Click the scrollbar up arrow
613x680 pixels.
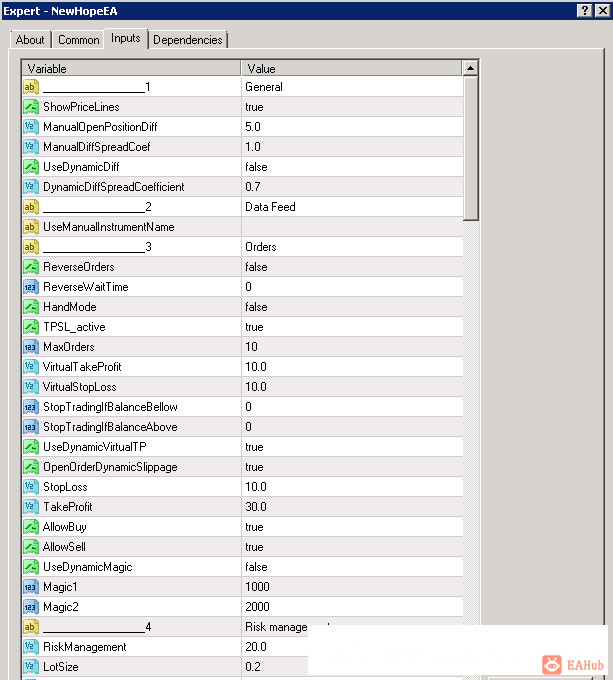[470, 68]
